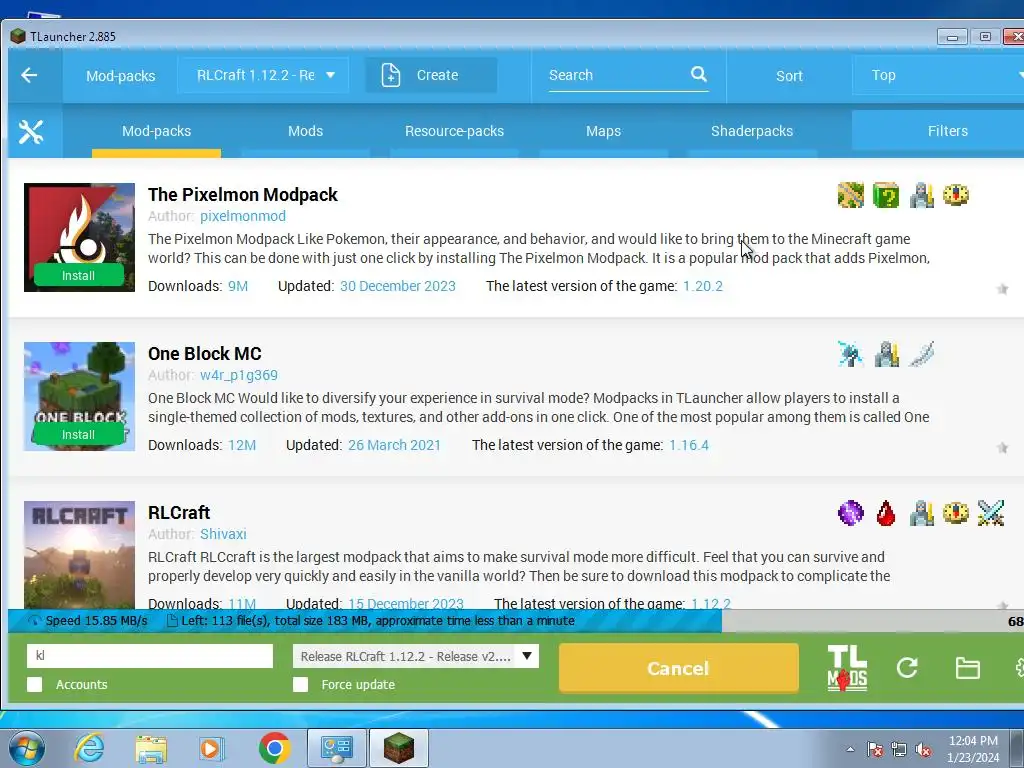Screen dimensions: 1024x768
Task: Install The Pixelmon Modpack
Action: pos(78,276)
